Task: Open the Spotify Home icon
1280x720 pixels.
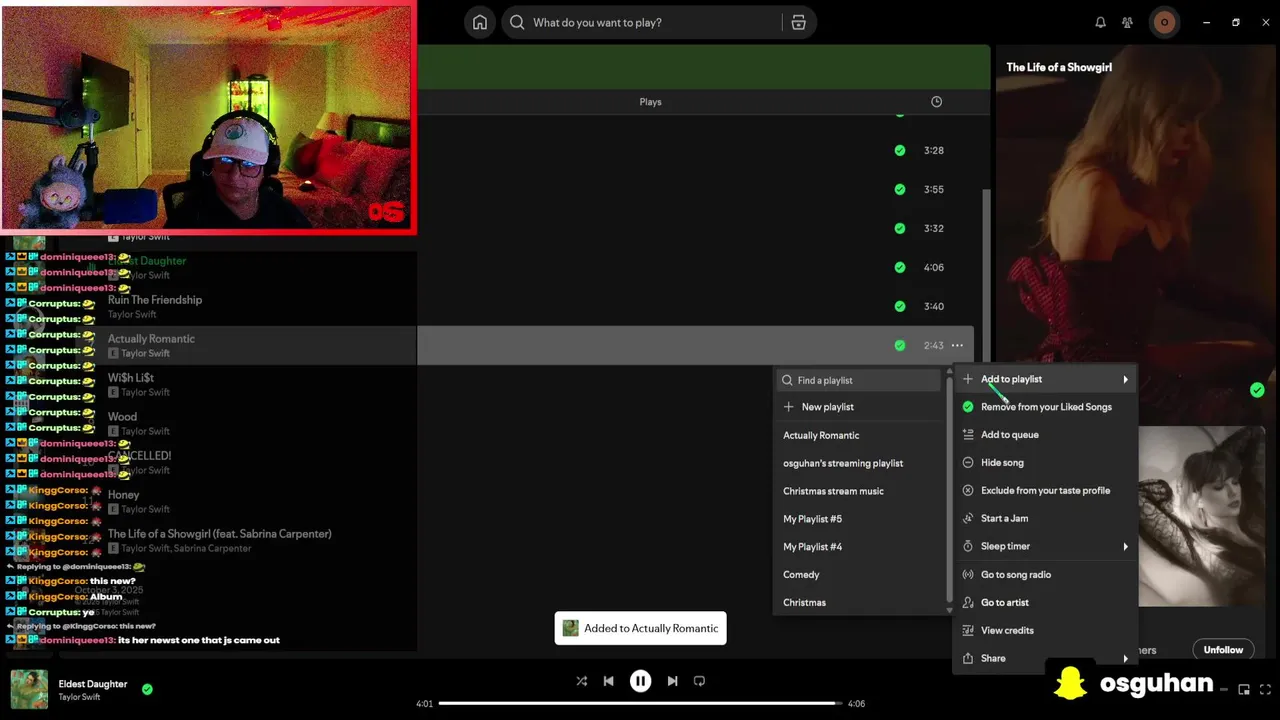Action: [x=480, y=22]
